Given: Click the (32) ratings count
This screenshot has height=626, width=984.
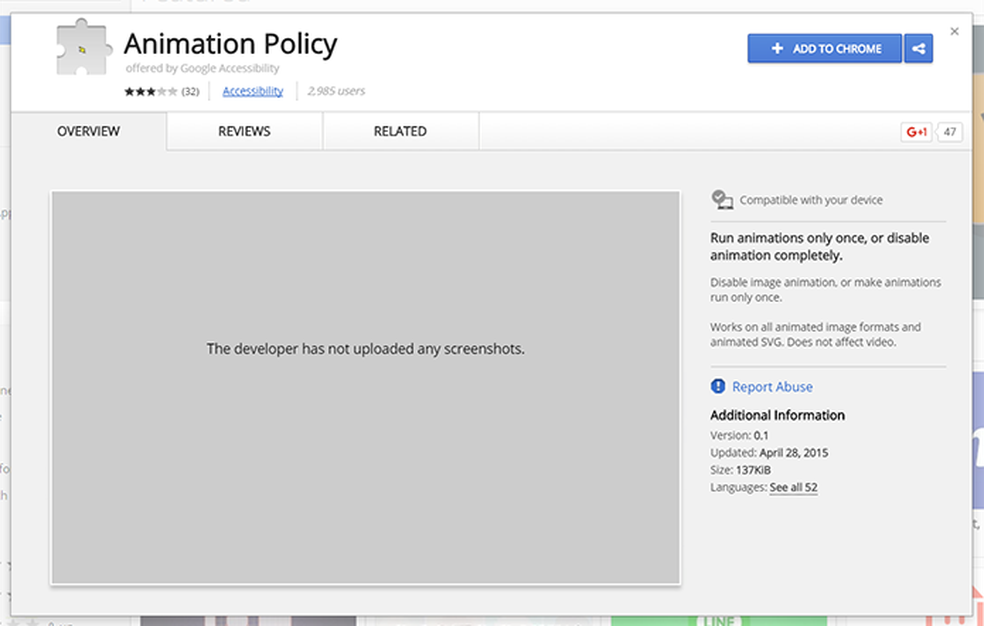Looking at the screenshot, I should pyautogui.click(x=190, y=91).
